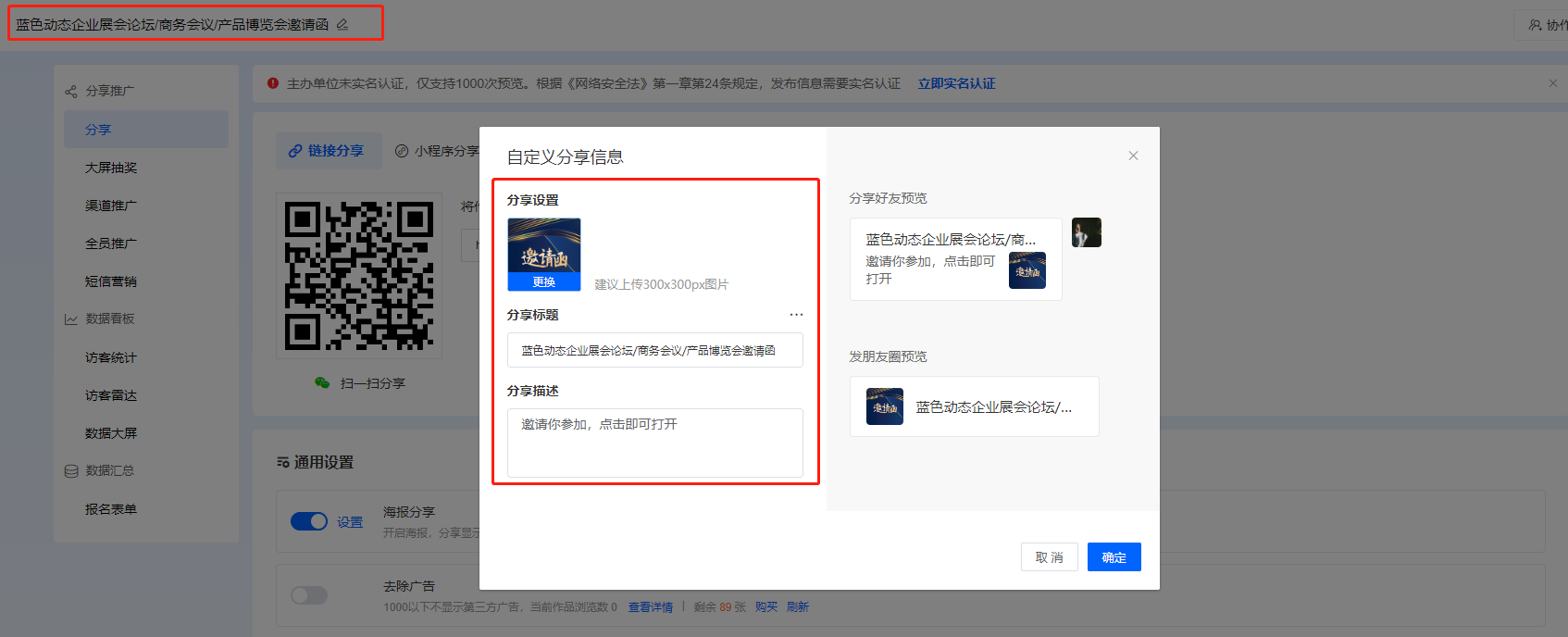Focus the 分享标题 text input field
1568x637 pixels.
tap(655, 350)
